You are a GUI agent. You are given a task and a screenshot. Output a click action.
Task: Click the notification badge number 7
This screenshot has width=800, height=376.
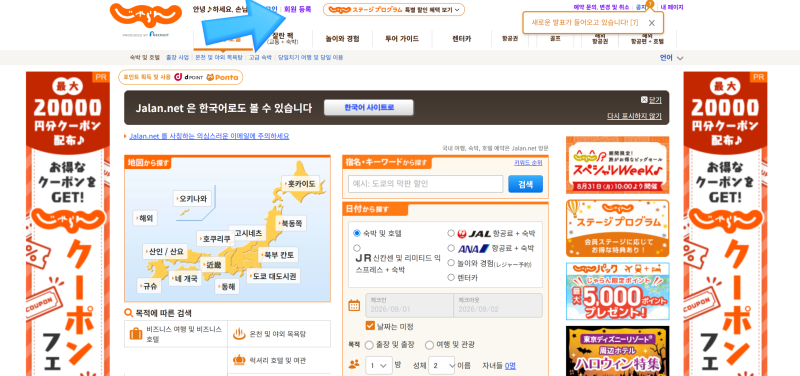[x=649, y=4]
